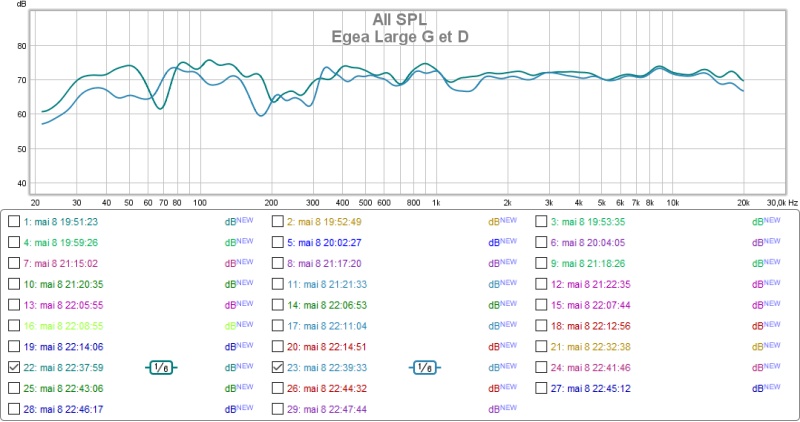Viewport: 800px width, 422px height.
Task: Enable measurement 1: mai 8 19:51:23 checkbox
Action: click(x=14, y=221)
